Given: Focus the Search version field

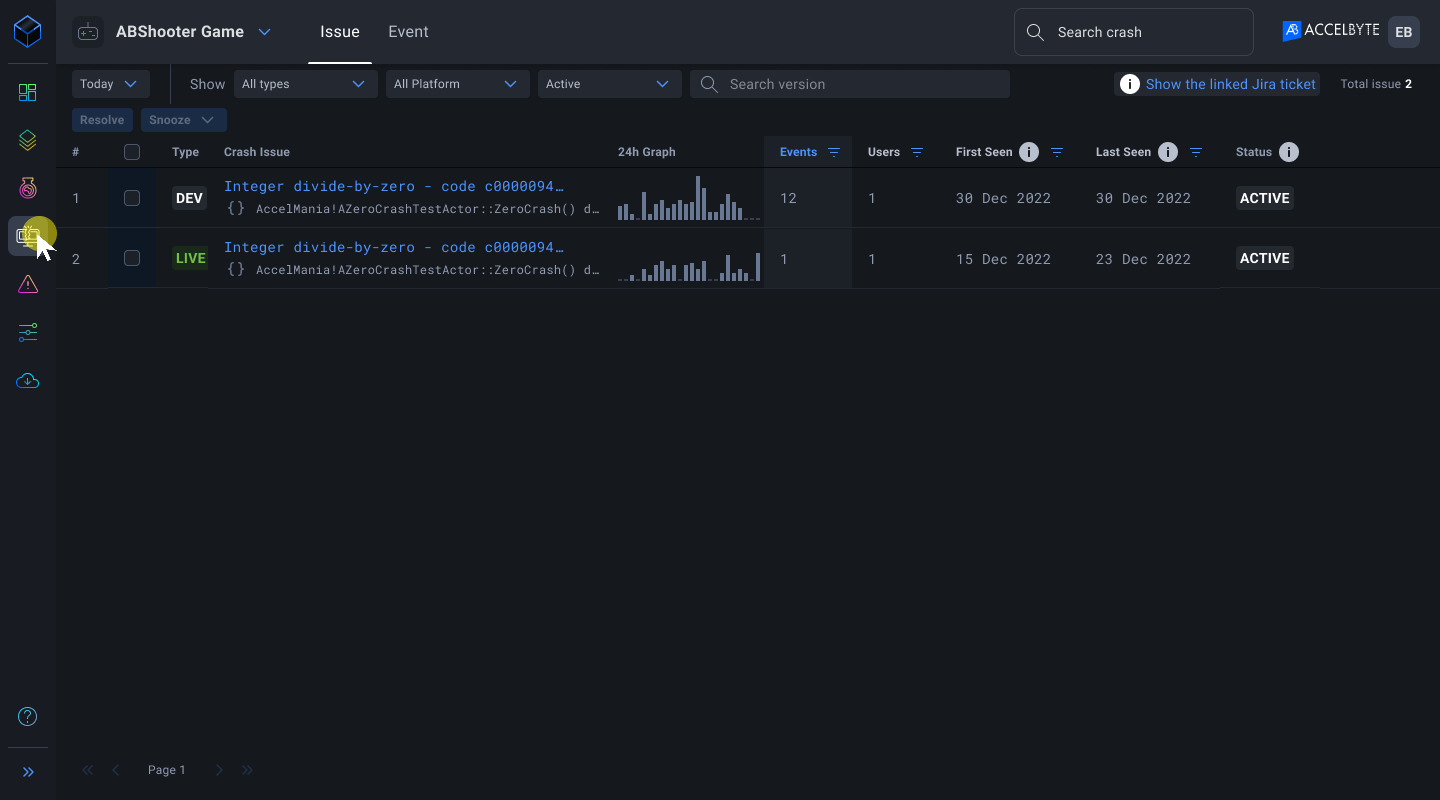Looking at the screenshot, I should coord(850,84).
